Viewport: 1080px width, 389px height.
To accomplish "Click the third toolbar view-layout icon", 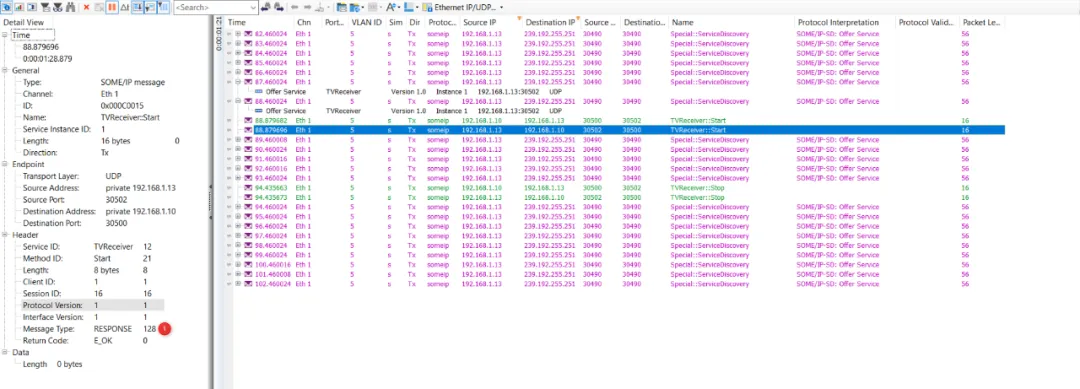I will click(x=31, y=7).
